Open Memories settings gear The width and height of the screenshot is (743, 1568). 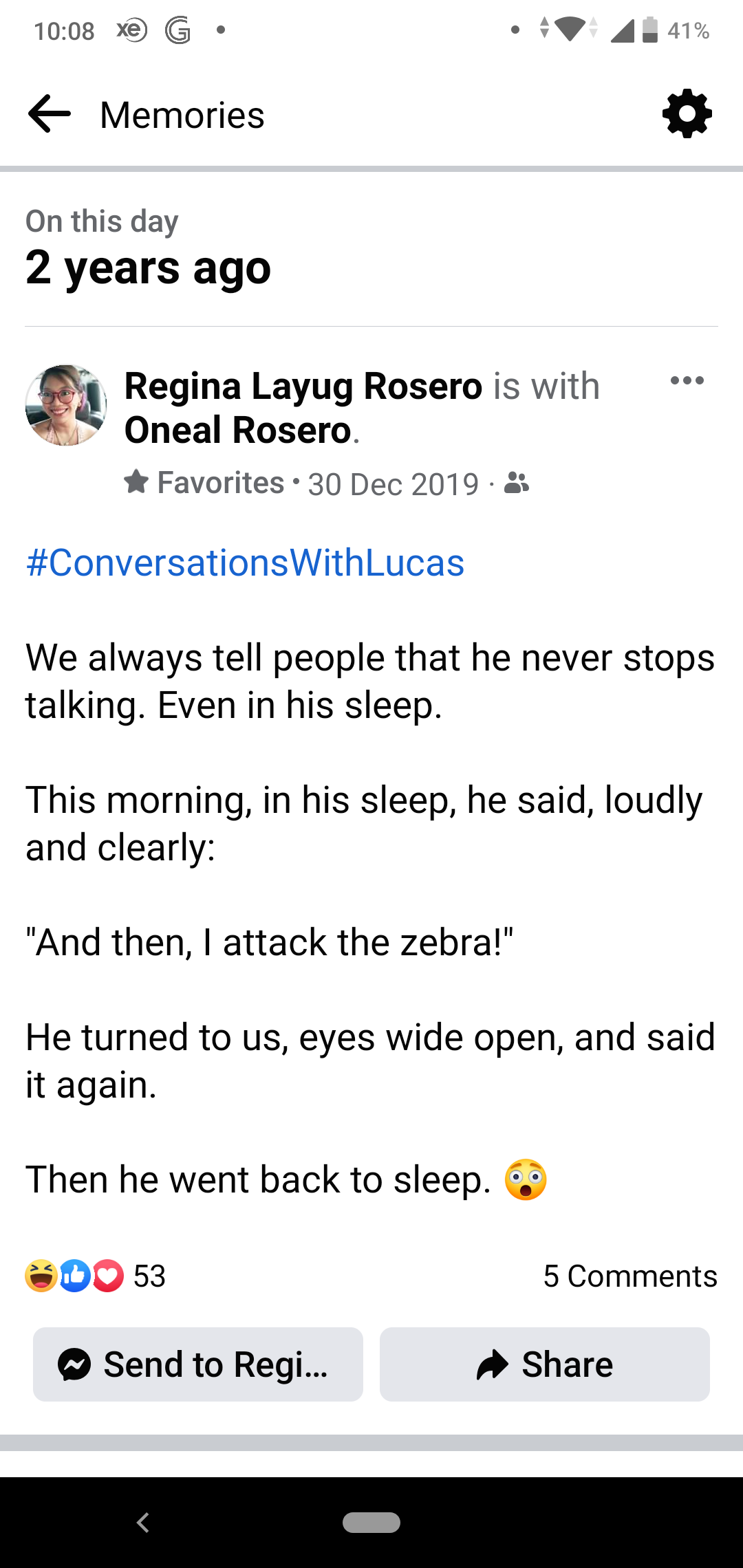687,114
